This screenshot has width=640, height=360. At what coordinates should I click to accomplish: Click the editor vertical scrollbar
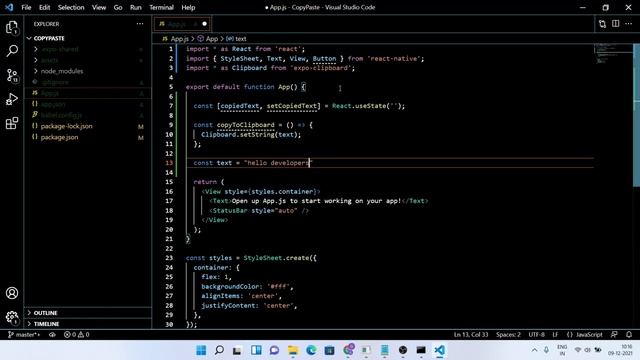(x=636, y=116)
